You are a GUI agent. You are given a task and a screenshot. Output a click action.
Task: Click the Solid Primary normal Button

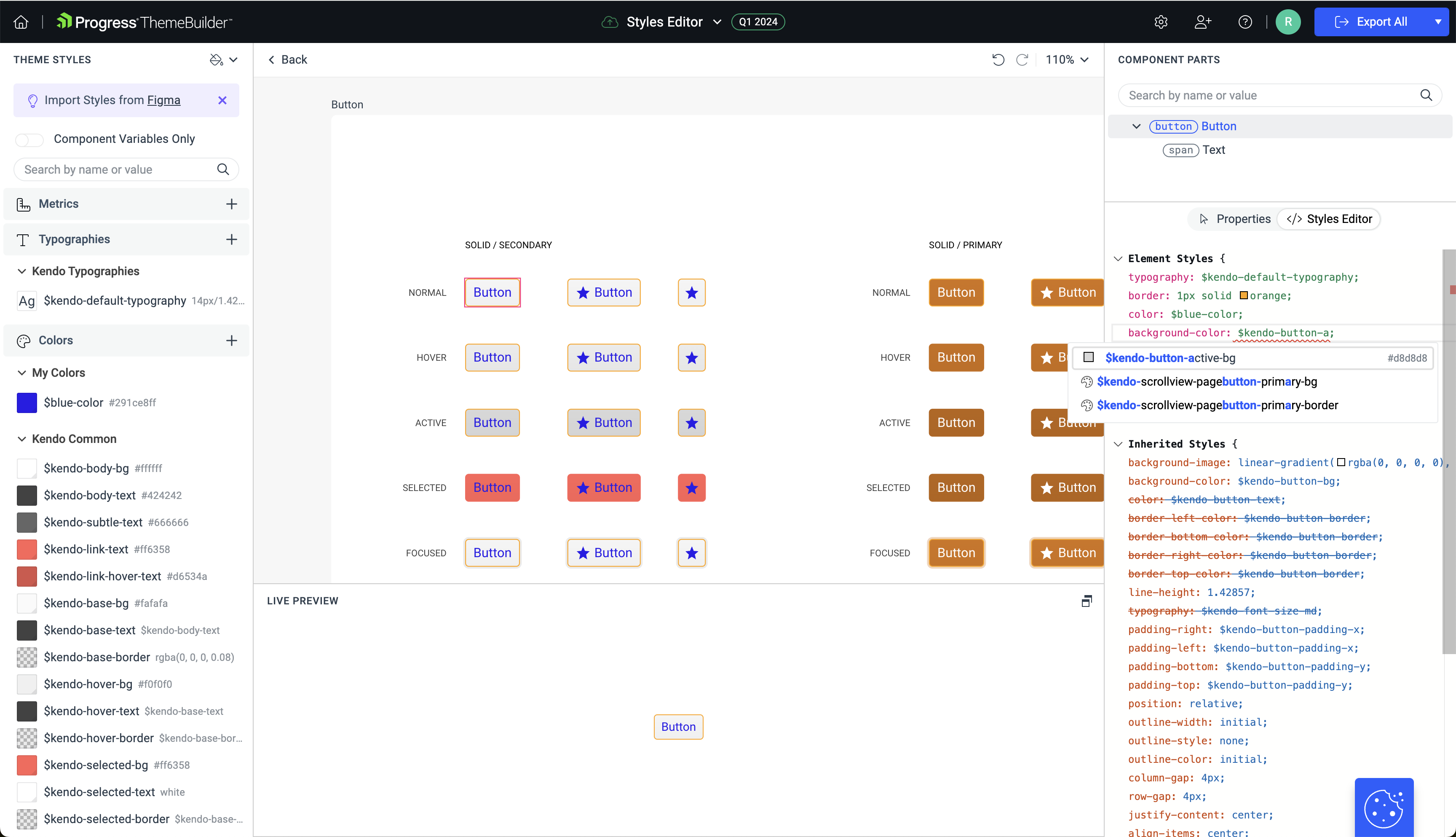[956, 292]
